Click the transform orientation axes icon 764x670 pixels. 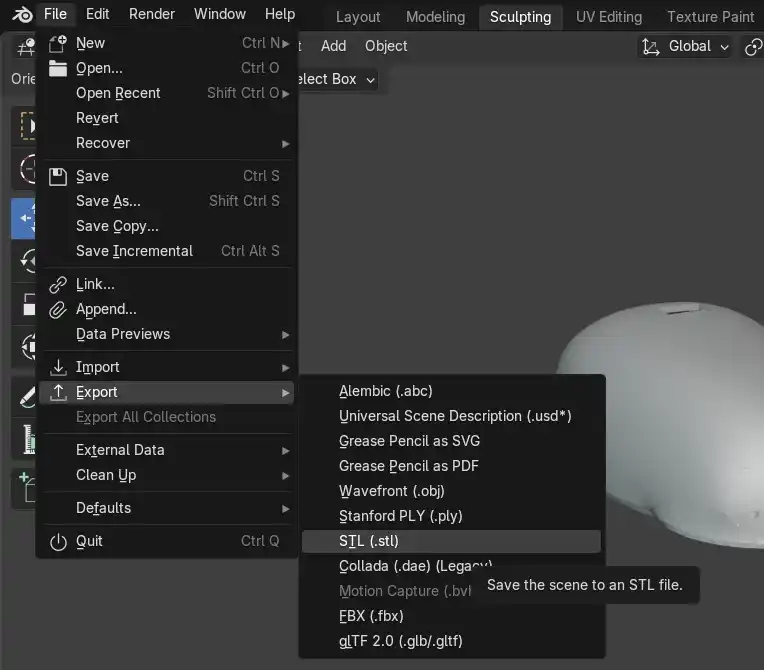click(650, 47)
